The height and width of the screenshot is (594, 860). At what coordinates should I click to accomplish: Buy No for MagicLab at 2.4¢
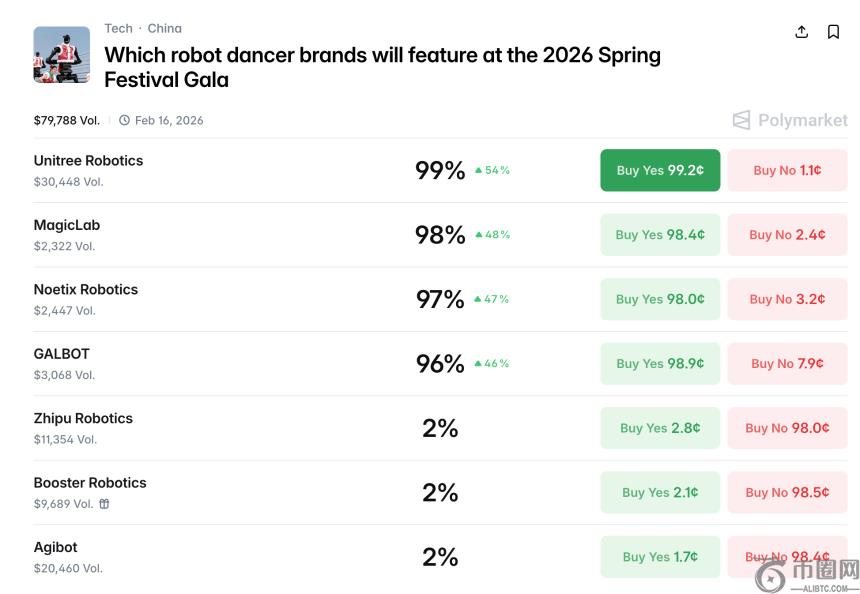pyautogui.click(x=787, y=235)
